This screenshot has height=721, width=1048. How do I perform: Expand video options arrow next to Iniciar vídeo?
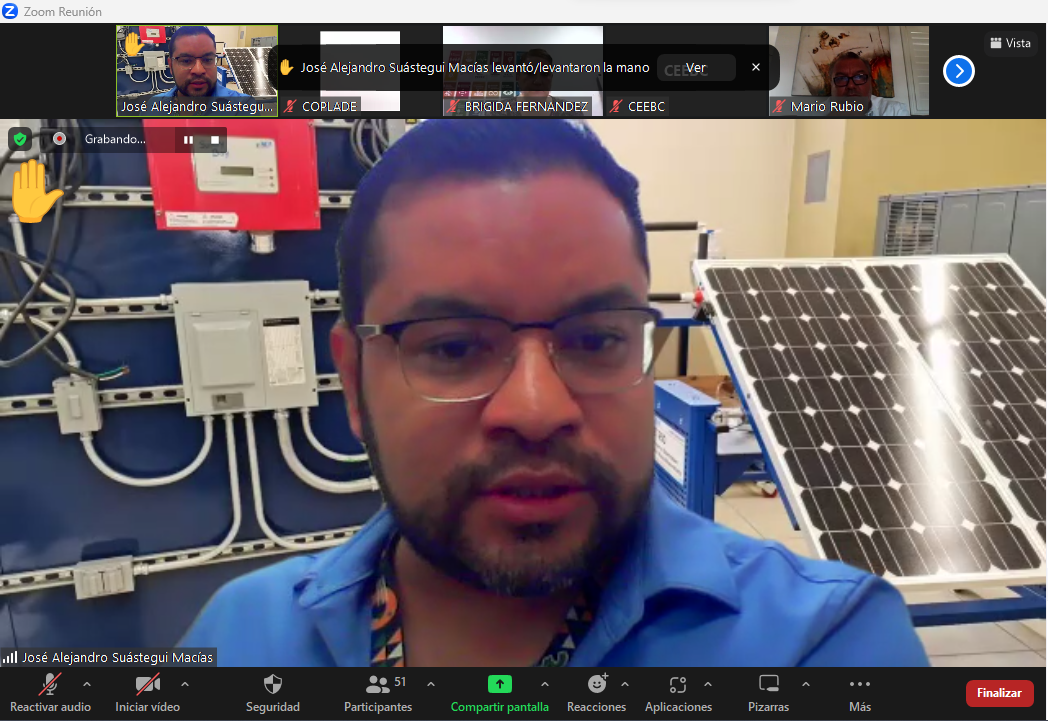pyautogui.click(x=185, y=684)
